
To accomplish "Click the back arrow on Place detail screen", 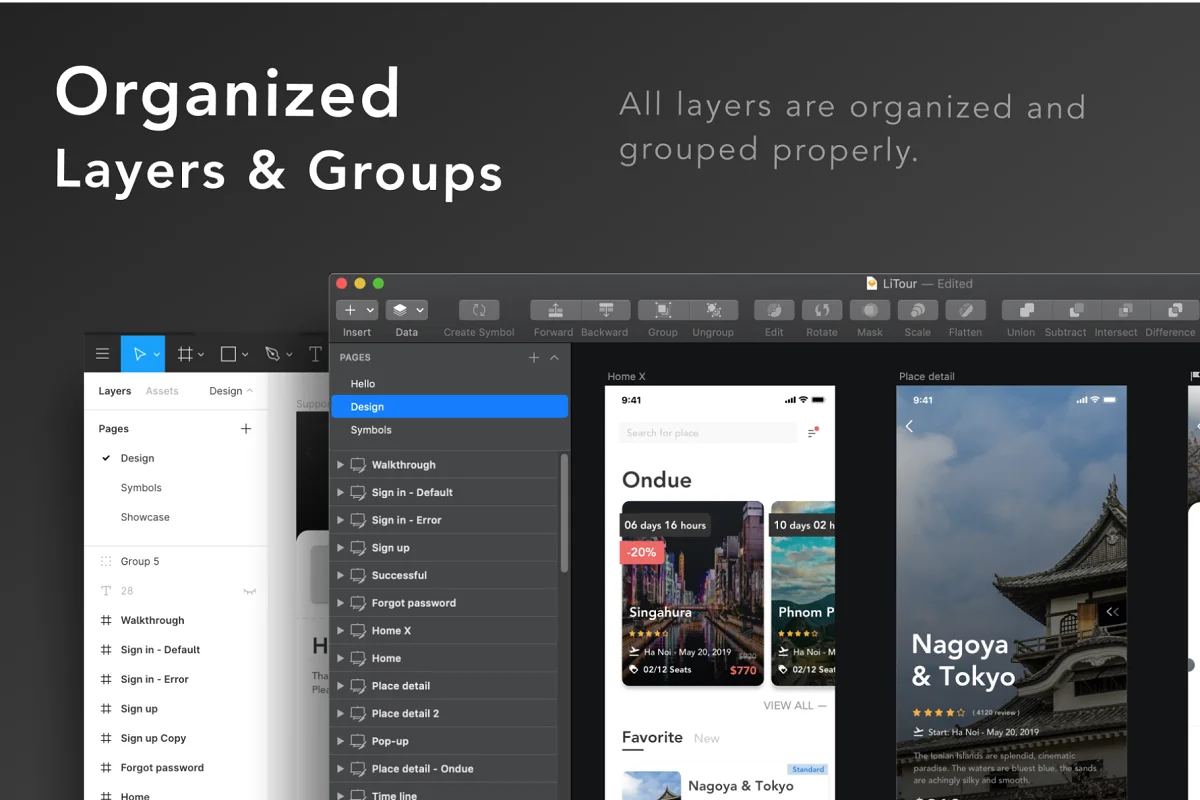I will point(909,426).
